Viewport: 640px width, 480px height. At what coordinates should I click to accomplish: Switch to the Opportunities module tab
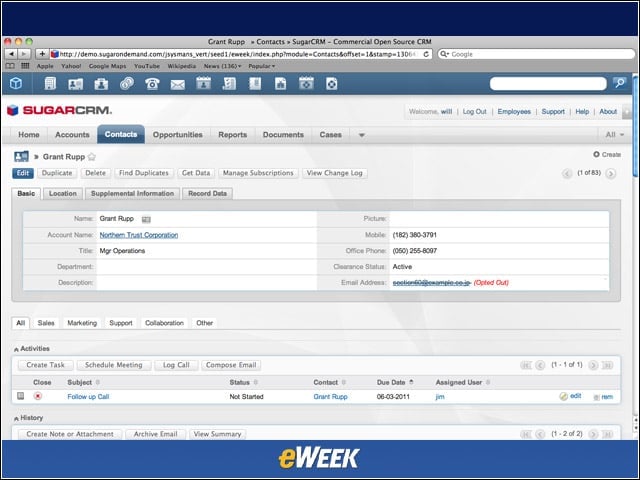click(178, 135)
